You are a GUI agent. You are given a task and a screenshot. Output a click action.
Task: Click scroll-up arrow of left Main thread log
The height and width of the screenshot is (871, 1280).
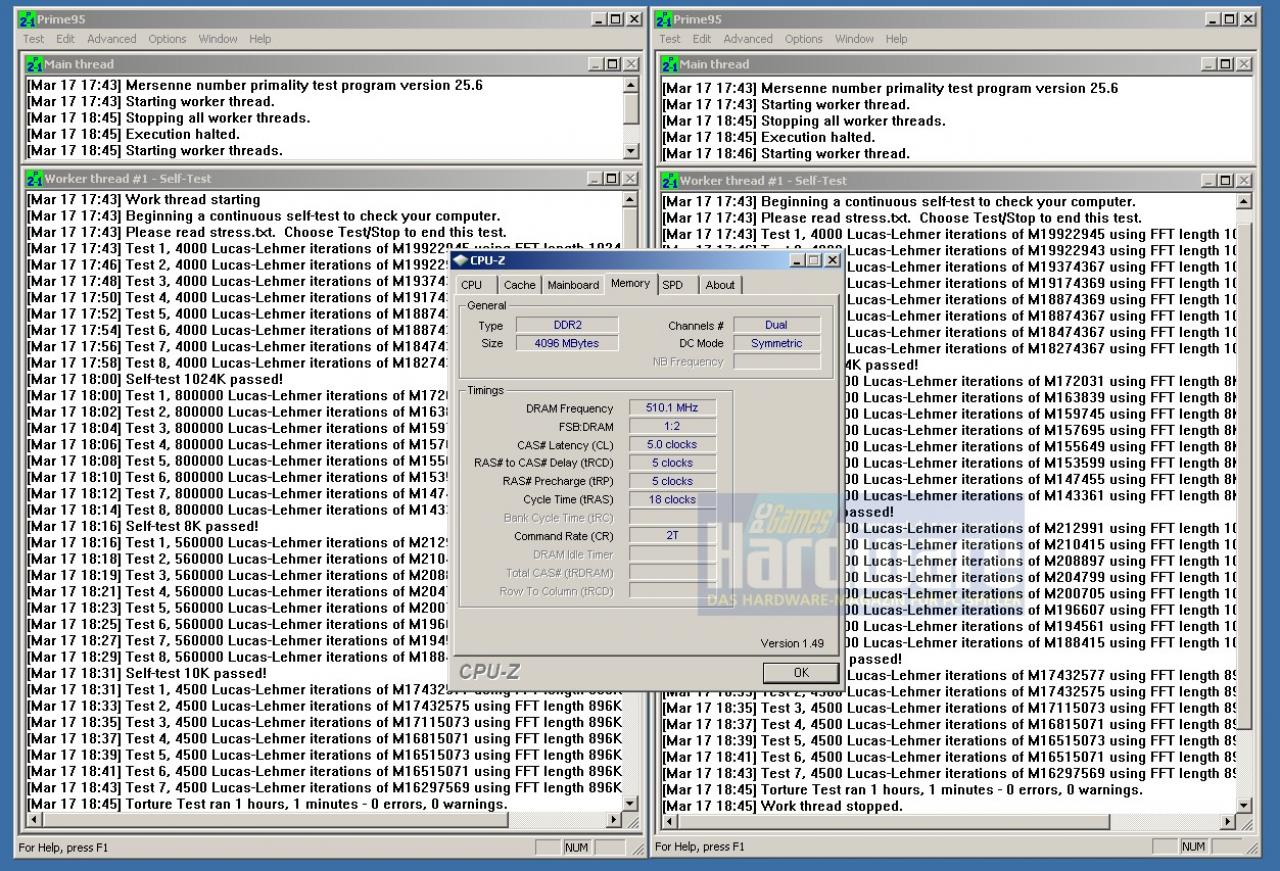pos(630,85)
